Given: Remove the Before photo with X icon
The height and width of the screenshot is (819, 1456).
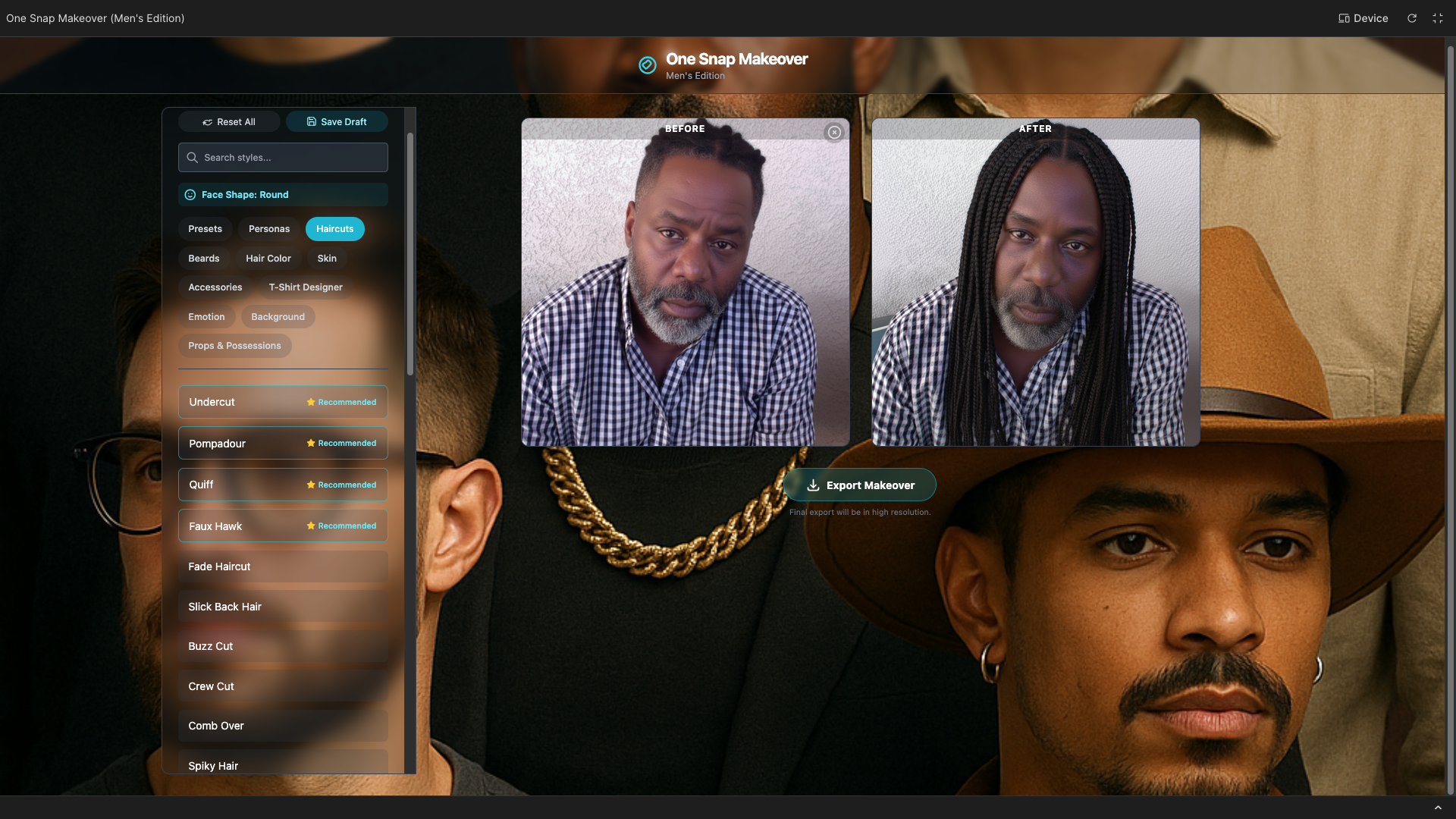Looking at the screenshot, I should pyautogui.click(x=834, y=133).
